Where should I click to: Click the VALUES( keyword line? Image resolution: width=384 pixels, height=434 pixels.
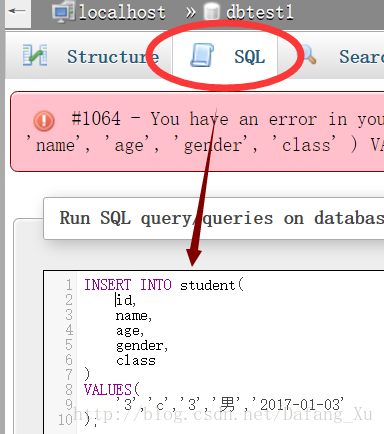coord(112,390)
